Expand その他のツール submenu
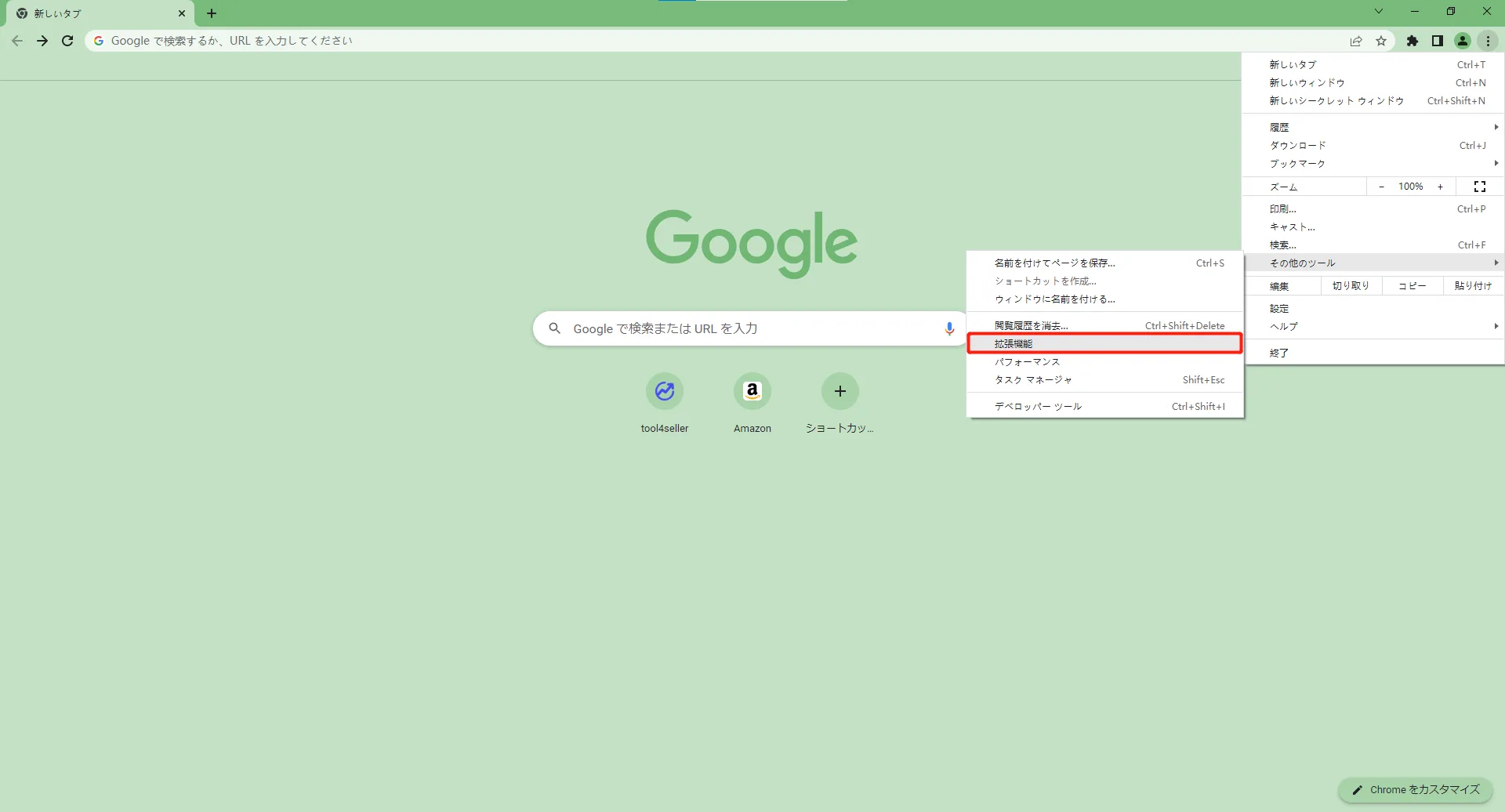The height and width of the screenshot is (812, 1505). (1373, 263)
